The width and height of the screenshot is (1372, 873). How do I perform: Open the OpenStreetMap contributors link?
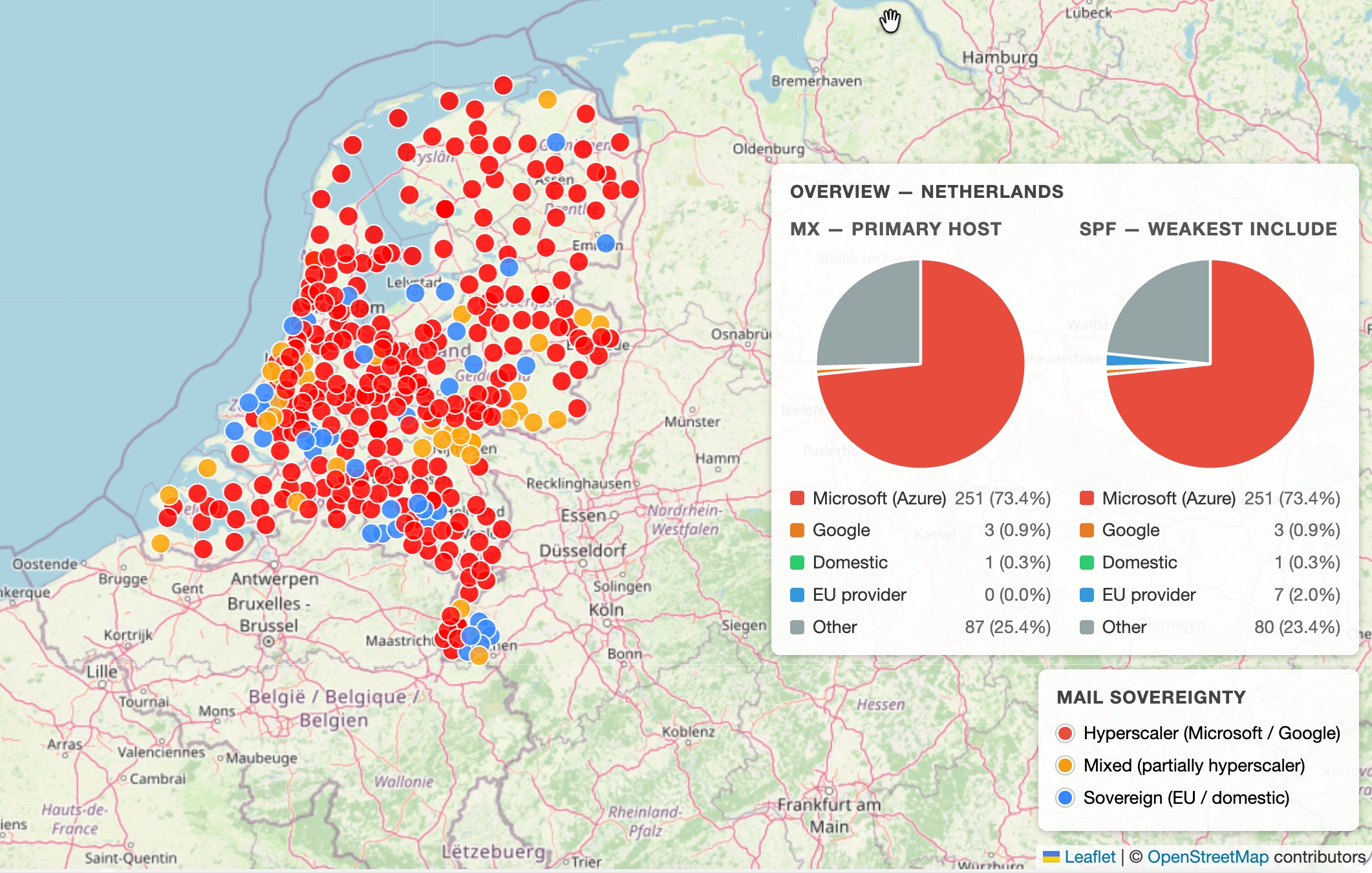[1208, 857]
